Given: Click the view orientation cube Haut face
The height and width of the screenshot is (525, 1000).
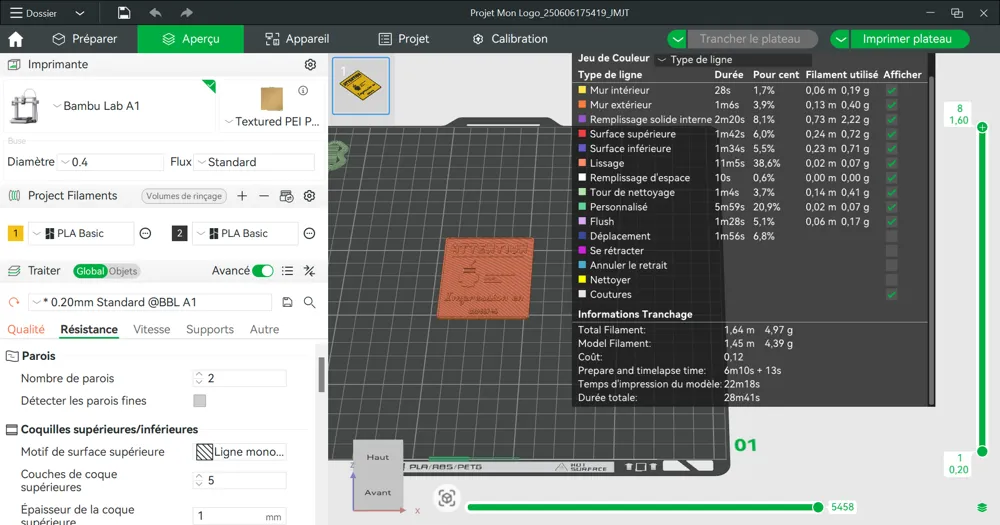Looking at the screenshot, I should coord(378,457).
